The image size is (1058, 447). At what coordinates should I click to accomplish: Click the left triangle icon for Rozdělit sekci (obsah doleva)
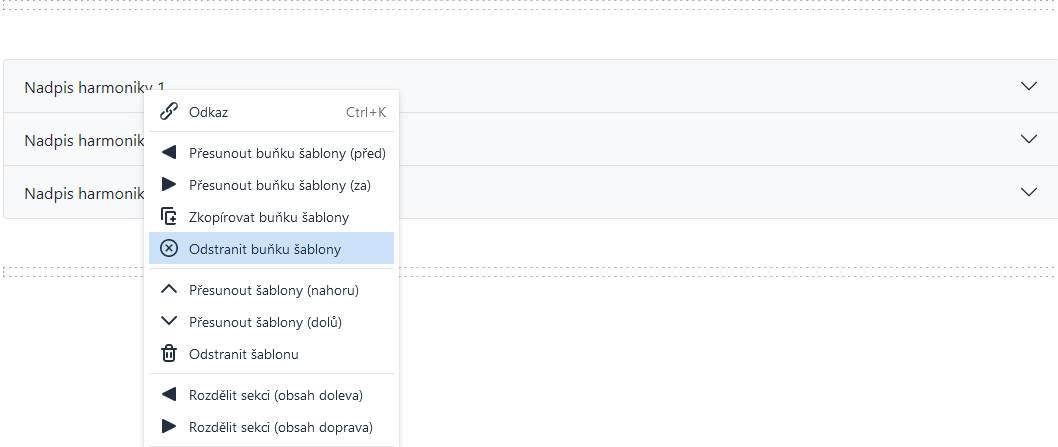coord(169,395)
